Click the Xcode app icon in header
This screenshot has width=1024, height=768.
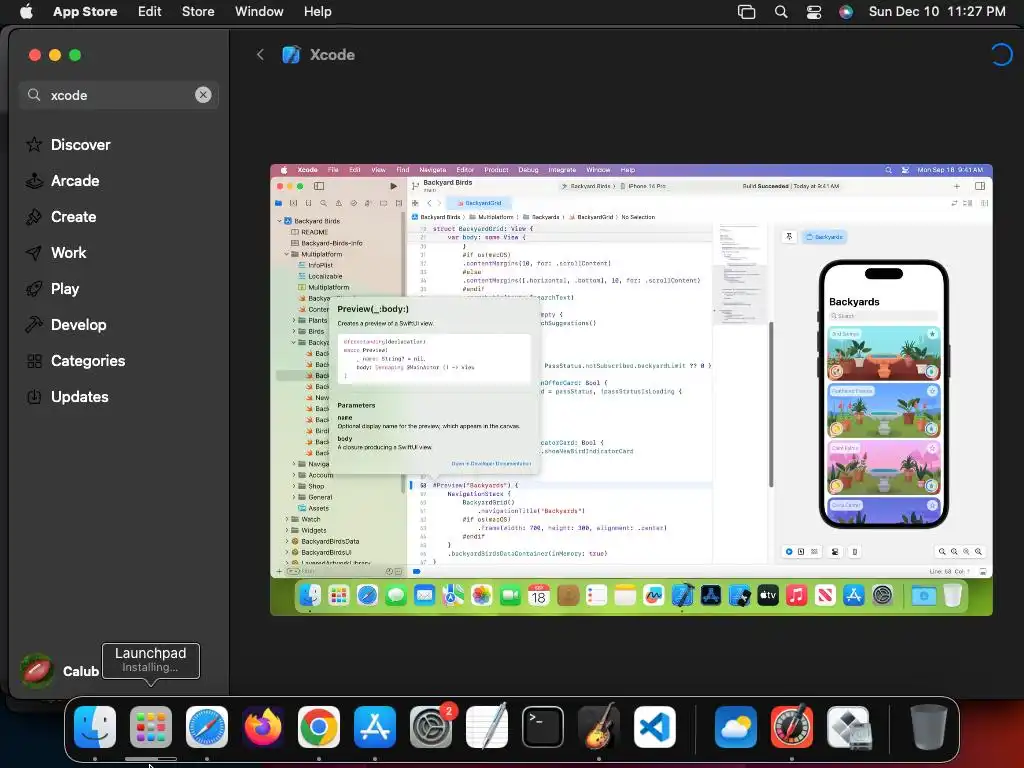click(x=291, y=55)
